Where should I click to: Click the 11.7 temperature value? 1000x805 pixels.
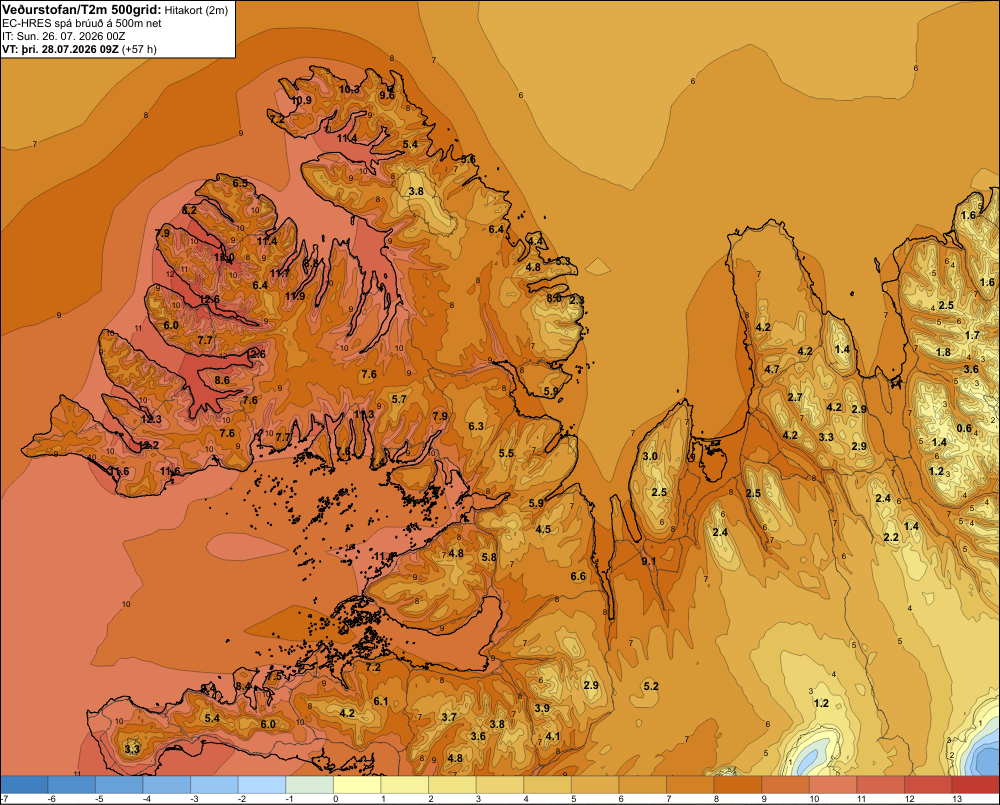click(x=279, y=273)
